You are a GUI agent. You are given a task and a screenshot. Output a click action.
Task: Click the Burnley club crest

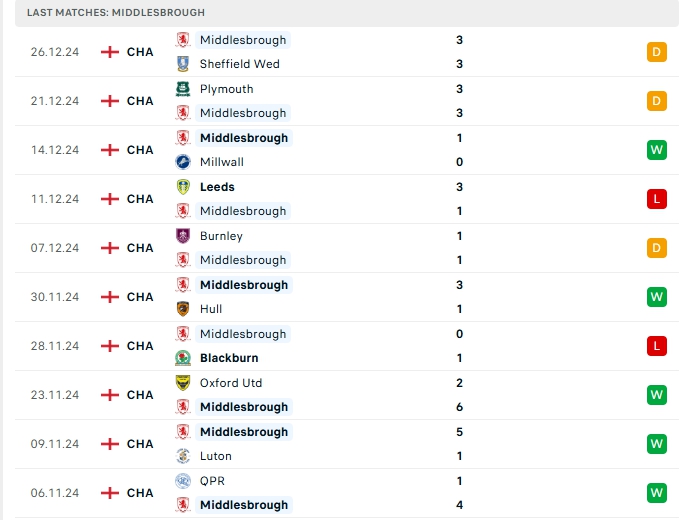(x=183, y=236)
